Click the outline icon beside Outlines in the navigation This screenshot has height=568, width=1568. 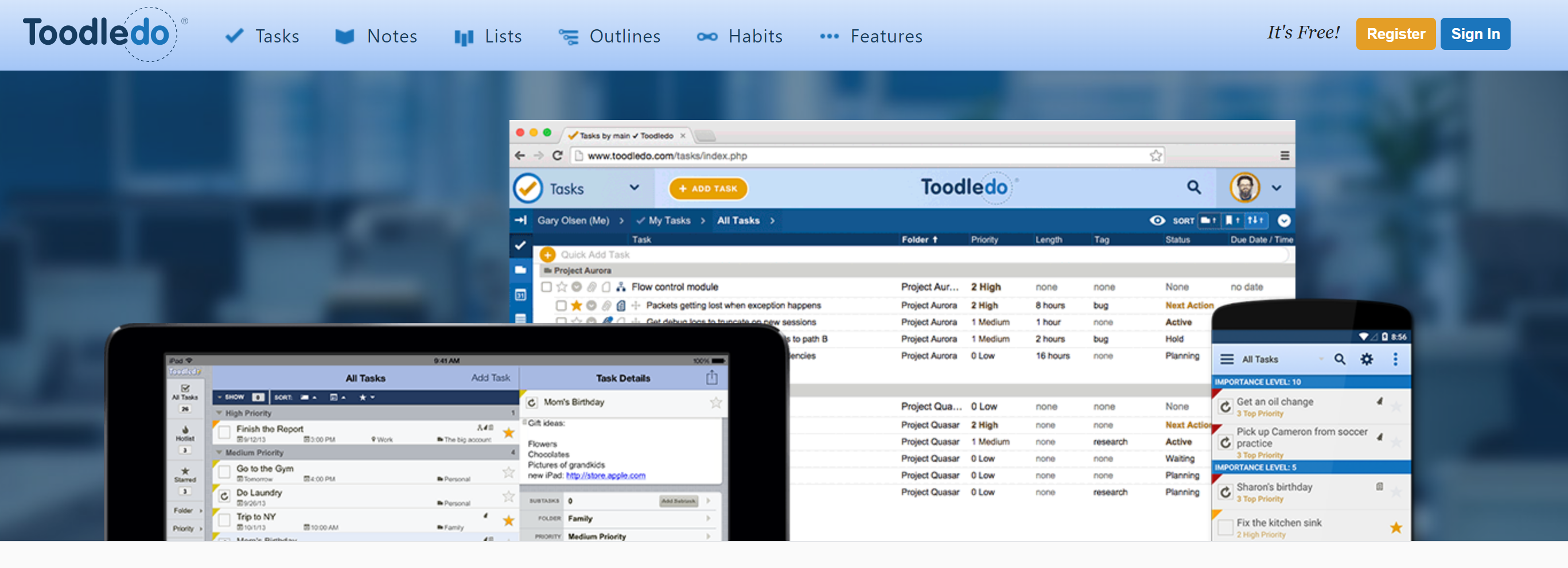tap(569, 37)
